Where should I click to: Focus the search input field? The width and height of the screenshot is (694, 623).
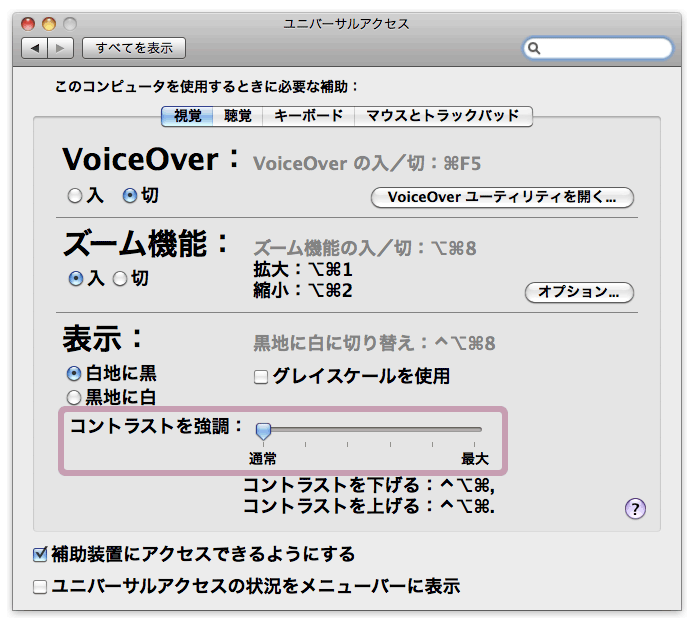pos(598,48)
